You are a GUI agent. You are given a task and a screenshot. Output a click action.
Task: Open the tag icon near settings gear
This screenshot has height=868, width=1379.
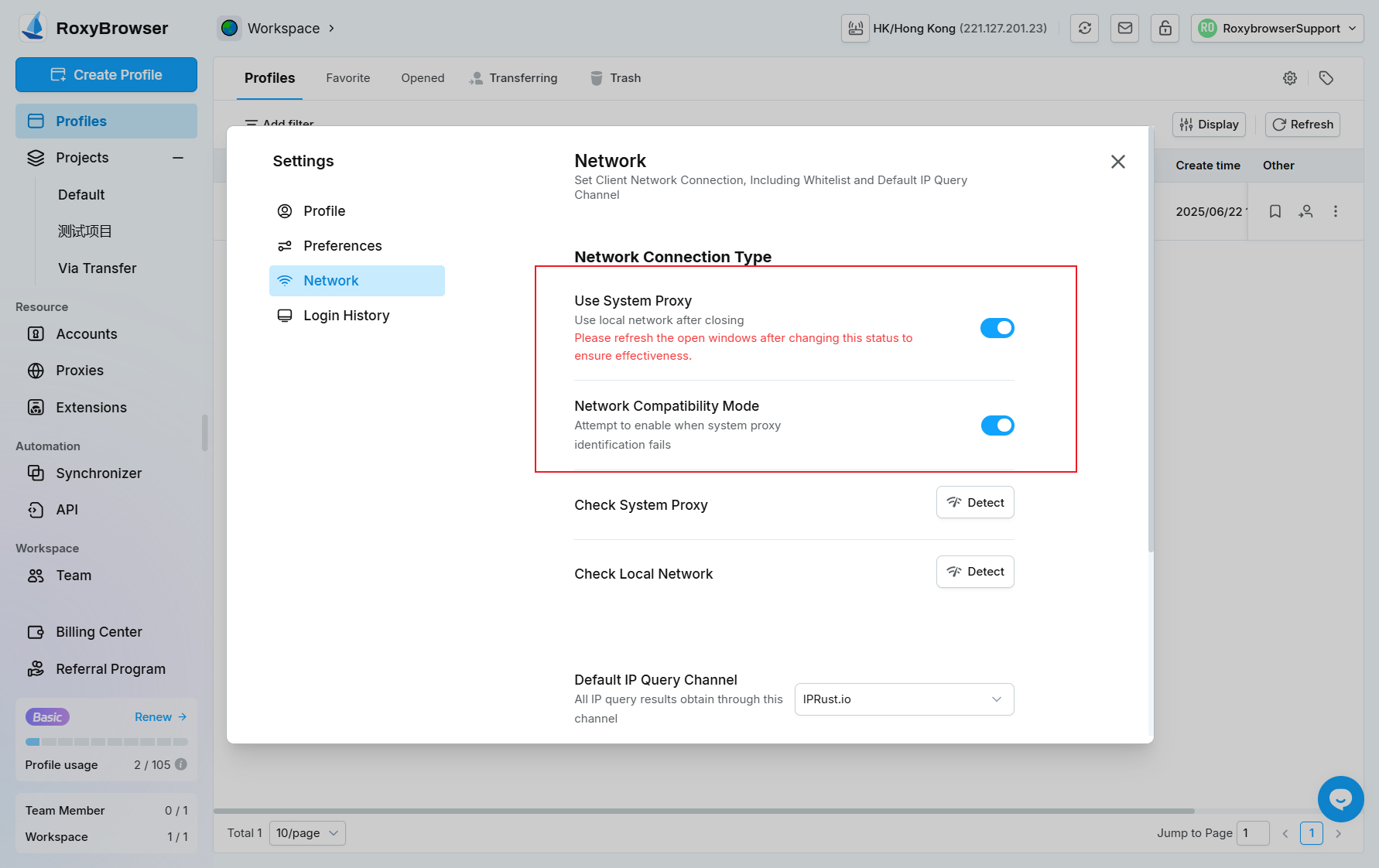pyautogui.click(x=1326, y=78)
